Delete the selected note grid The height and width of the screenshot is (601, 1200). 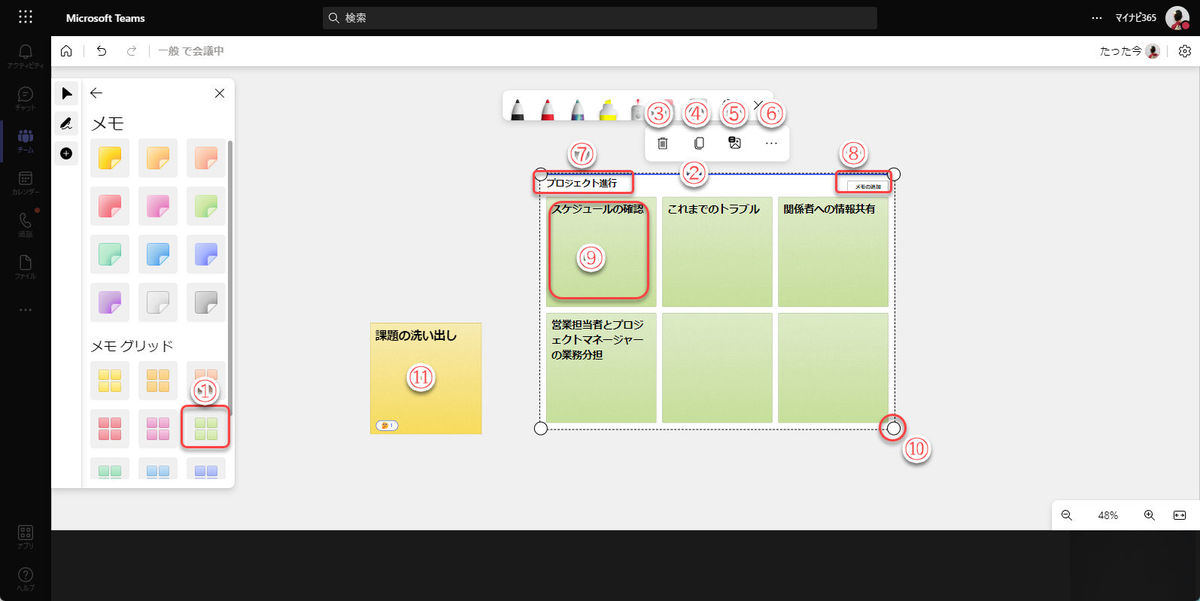click(662, 144)
